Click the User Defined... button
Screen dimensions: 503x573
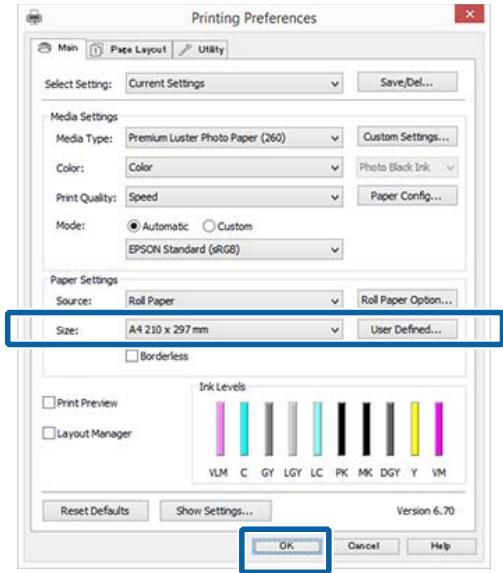(x=407, y=329)
